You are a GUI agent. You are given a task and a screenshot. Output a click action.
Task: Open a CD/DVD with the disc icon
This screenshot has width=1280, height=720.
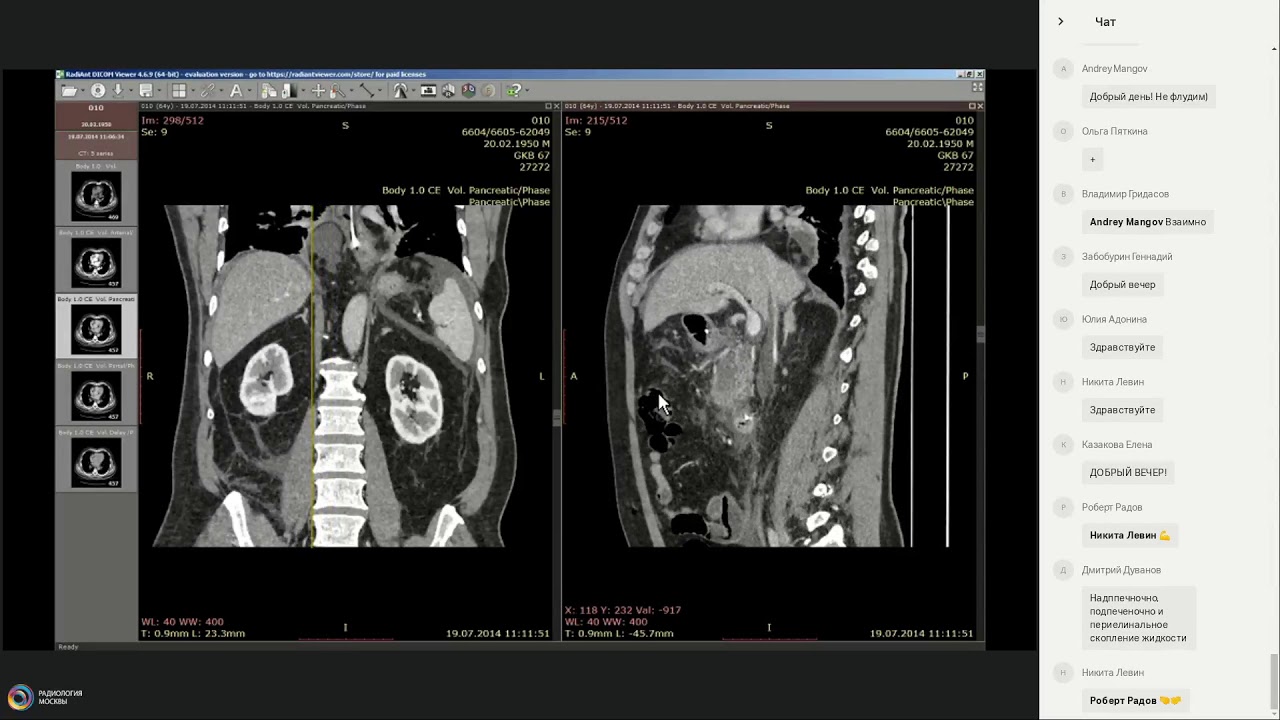98,90
